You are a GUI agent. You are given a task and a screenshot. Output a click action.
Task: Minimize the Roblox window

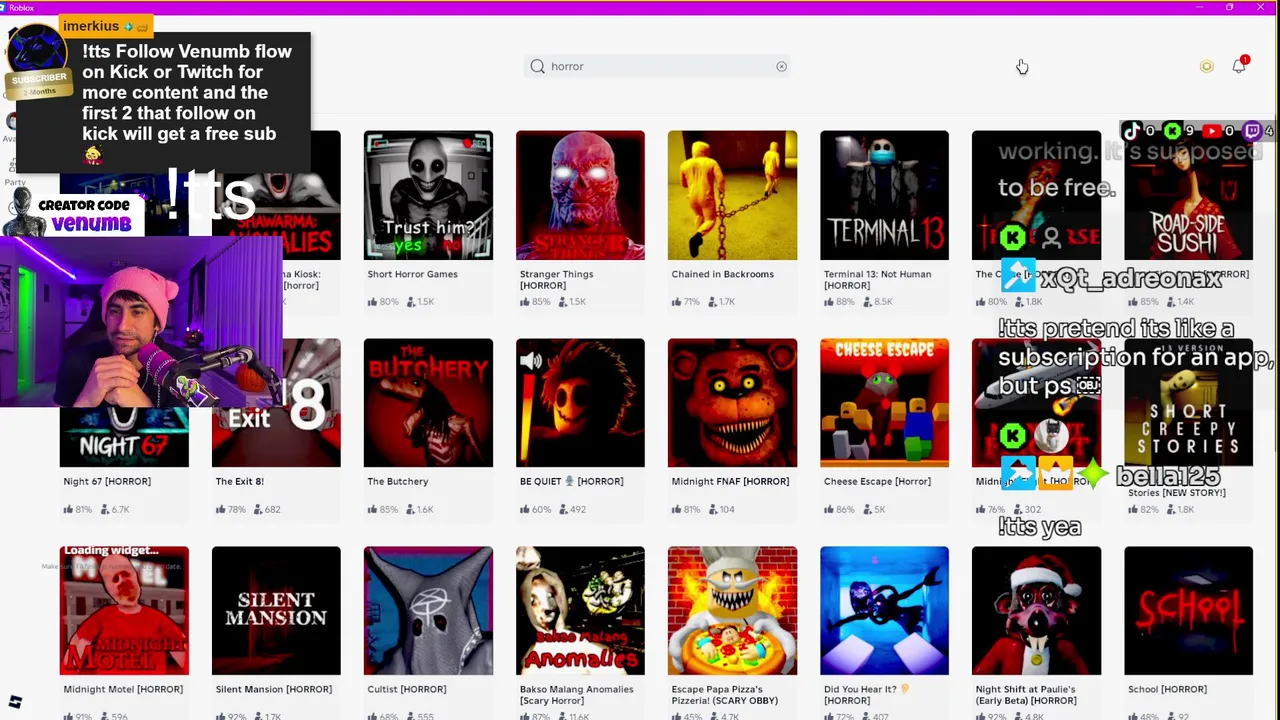pyautogui.click(x=1200, y=7)
